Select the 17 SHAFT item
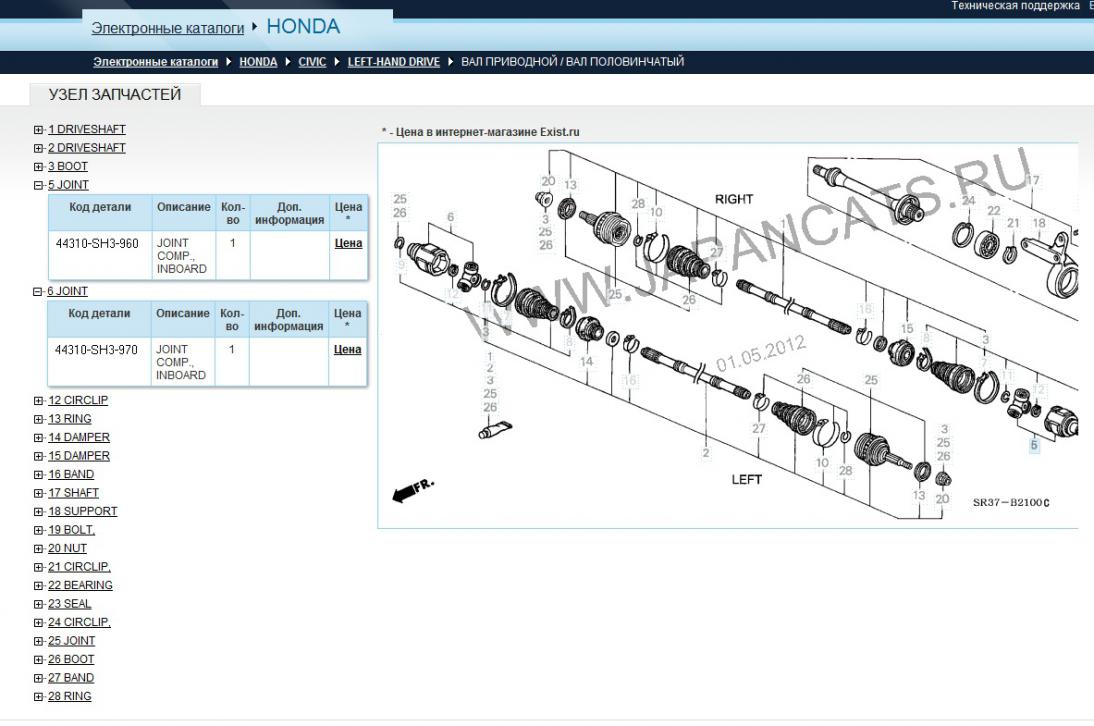Viewport: 1094px width, 726px height. [x=73, y=493]
